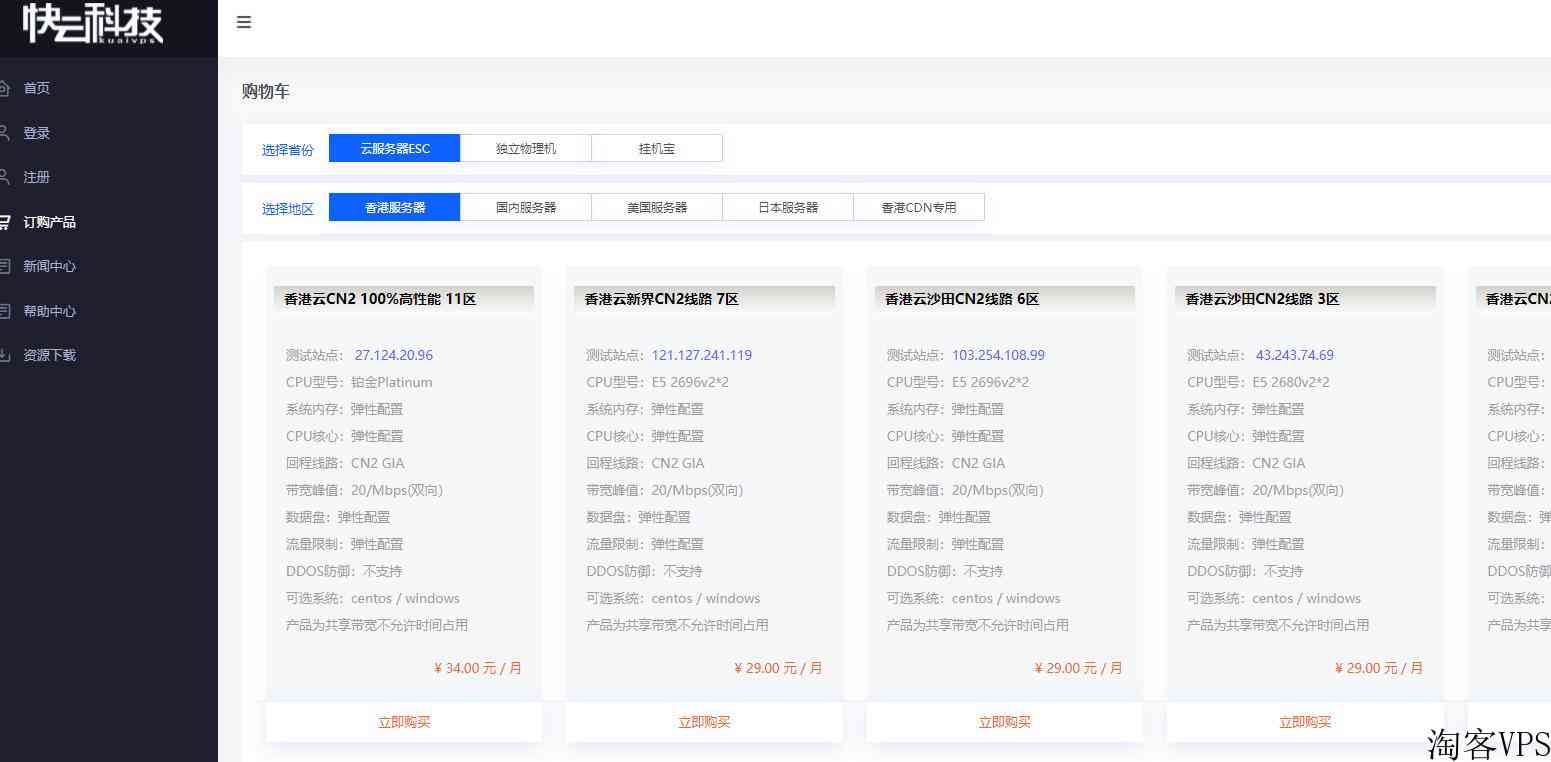The image size is (1551, 762).
Task: Click the 香港云CN2 100%高性能 11区 title
Action: click(380, 299)
